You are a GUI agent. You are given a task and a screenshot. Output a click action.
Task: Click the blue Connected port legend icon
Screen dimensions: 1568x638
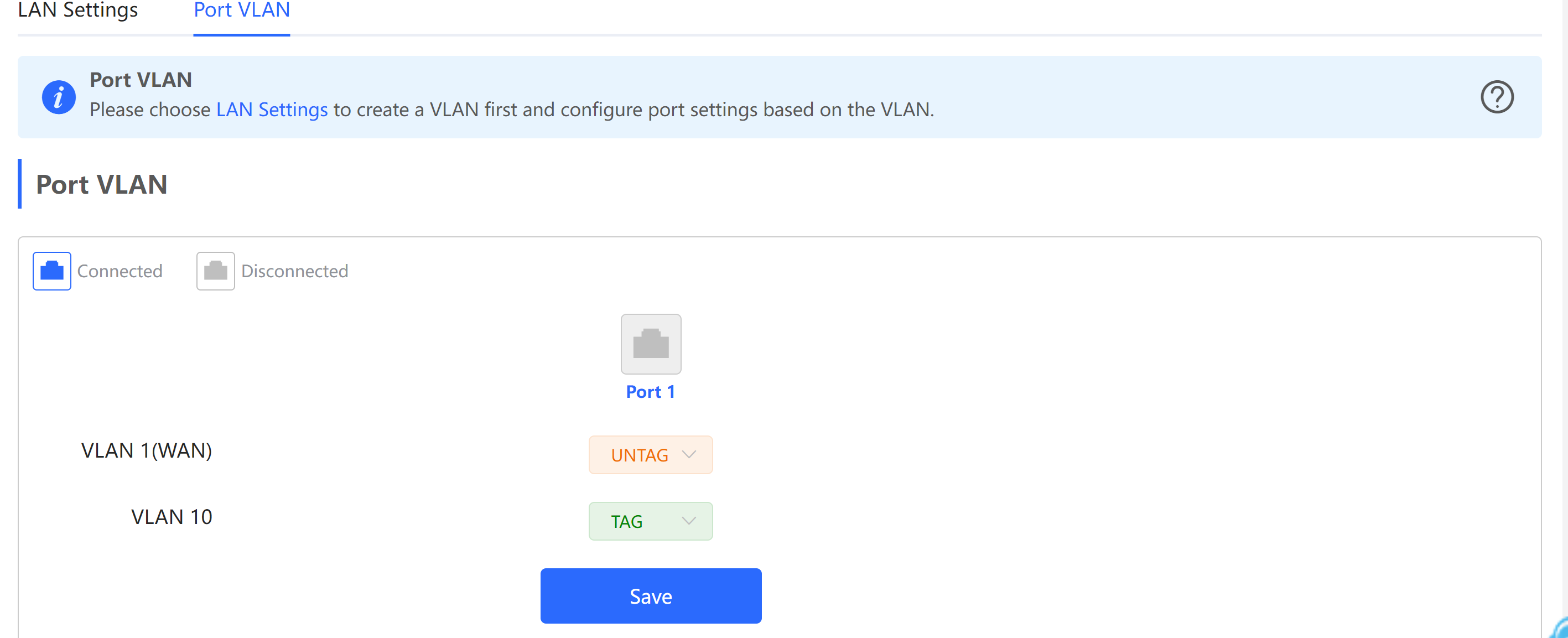[x=52, y=271]
